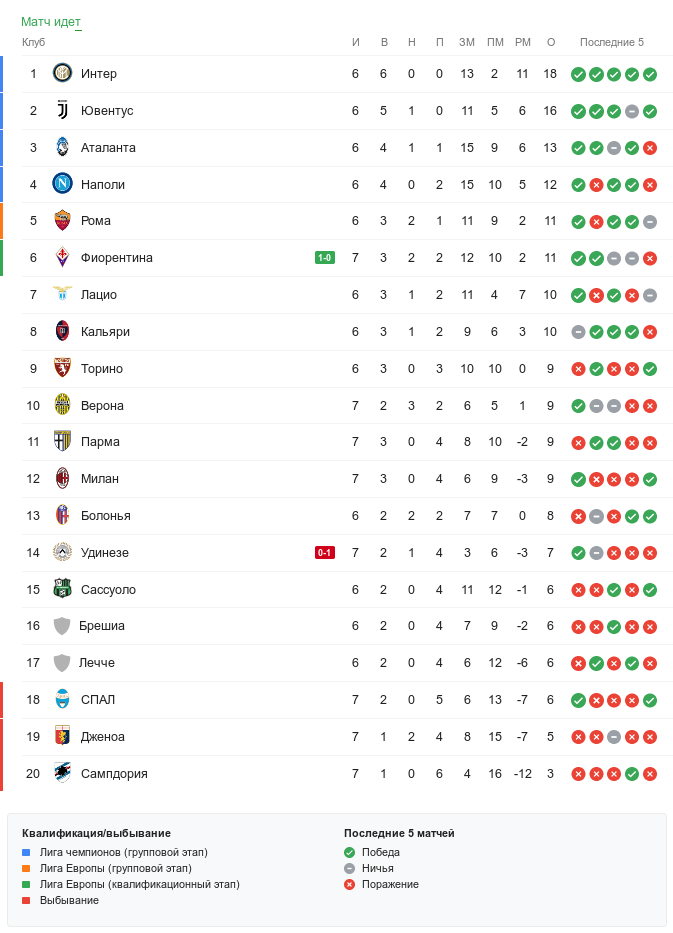The image size is (673, 933).
Task: Select the 'Матч идет' tab
Action: [51, 22]
